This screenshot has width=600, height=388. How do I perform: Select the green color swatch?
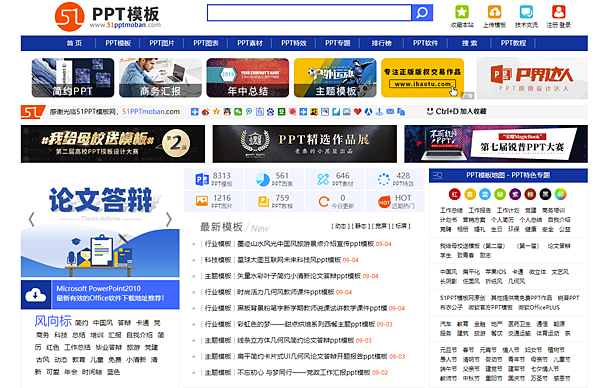(500, 194)
